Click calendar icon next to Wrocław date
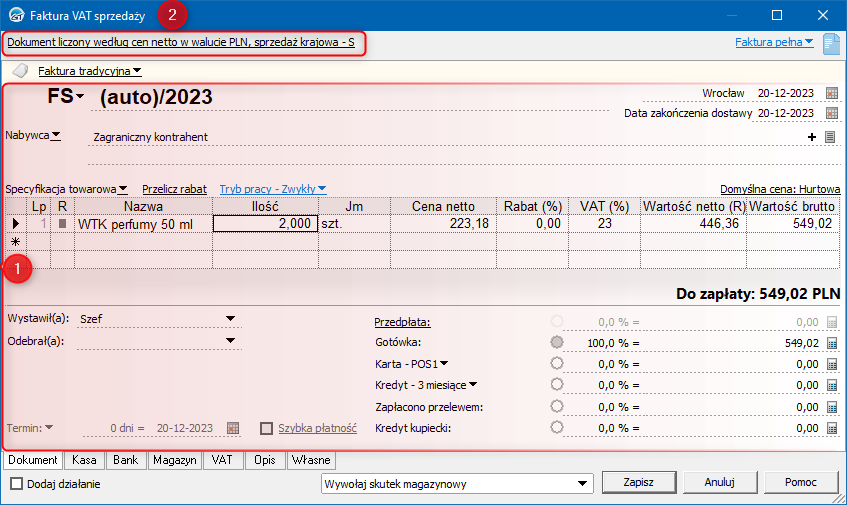The width and height of the screenshot is (847, 505). (x=831, y=93)
